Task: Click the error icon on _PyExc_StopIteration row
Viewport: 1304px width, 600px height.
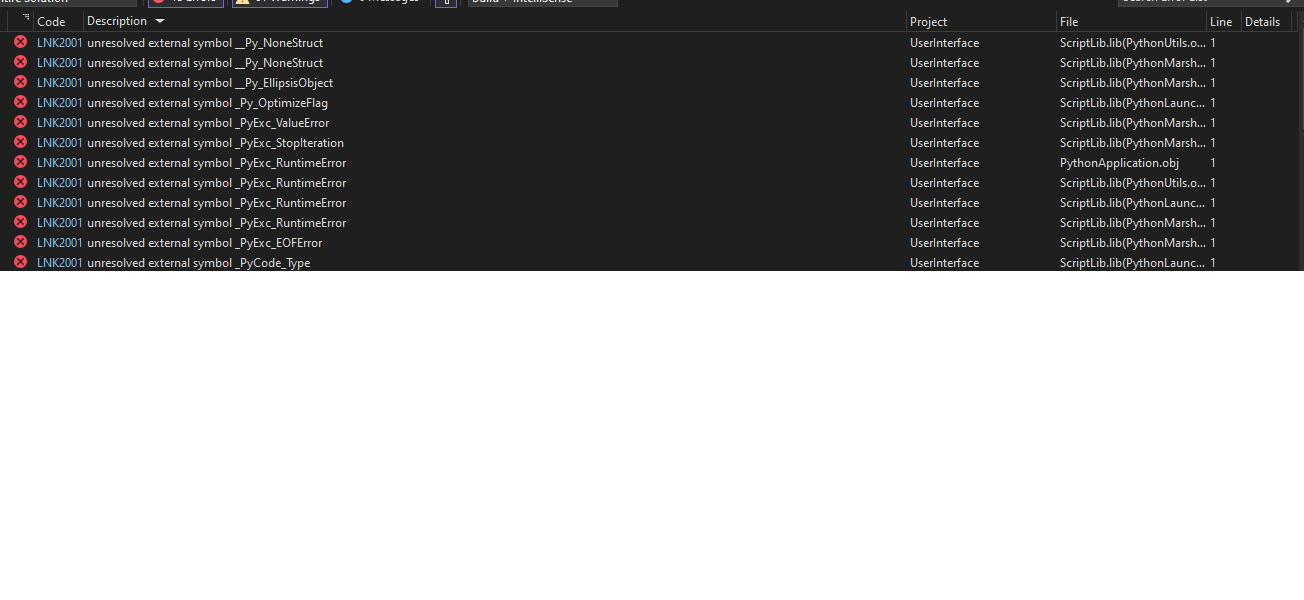Action: (20, 142)
